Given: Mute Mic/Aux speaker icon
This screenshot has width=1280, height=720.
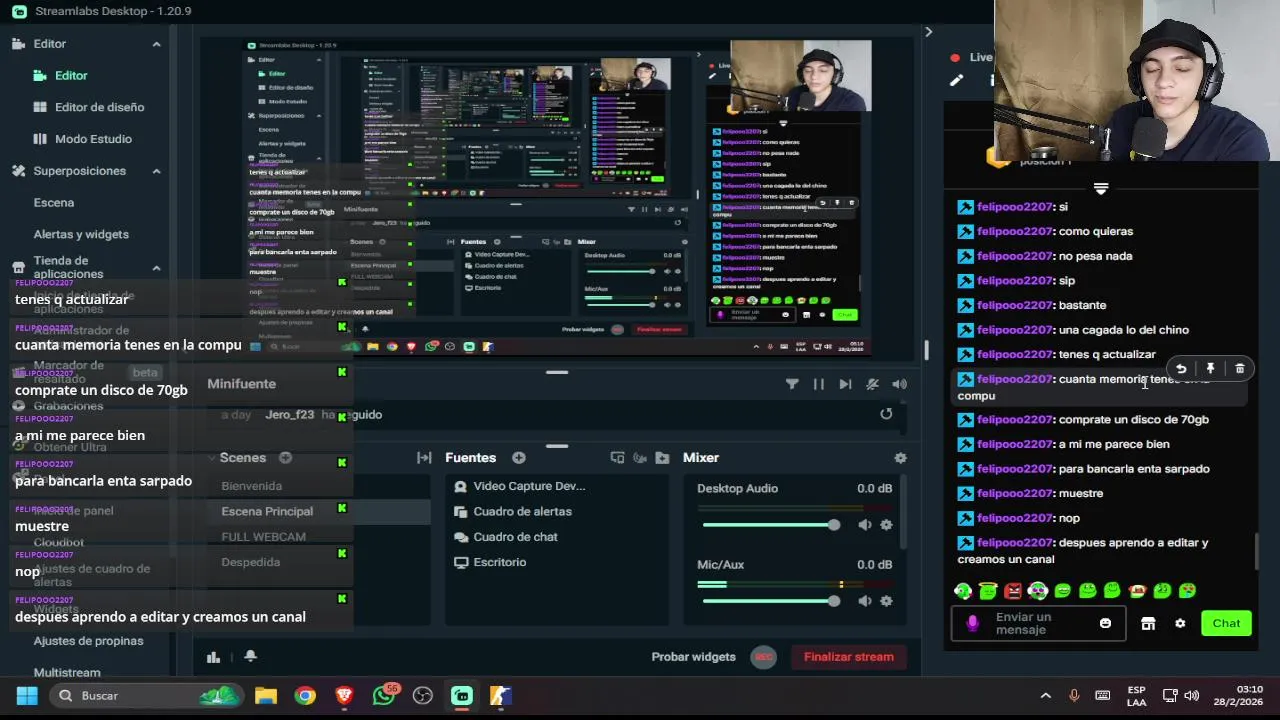Looking at the screenshot, I should [864, 601].
